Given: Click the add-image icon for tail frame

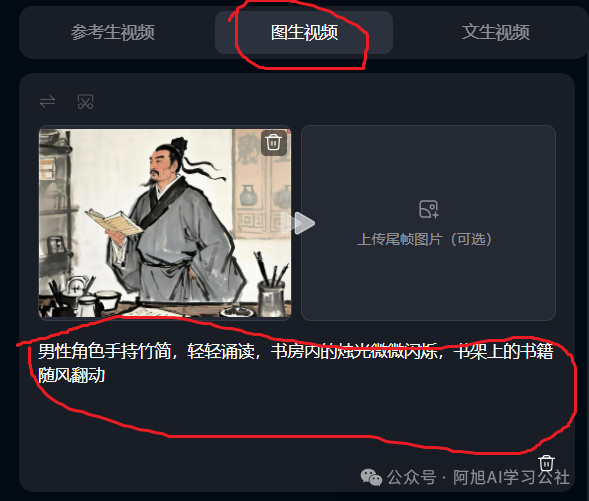Looking at the screenshot, I should (x=429, y=209).
